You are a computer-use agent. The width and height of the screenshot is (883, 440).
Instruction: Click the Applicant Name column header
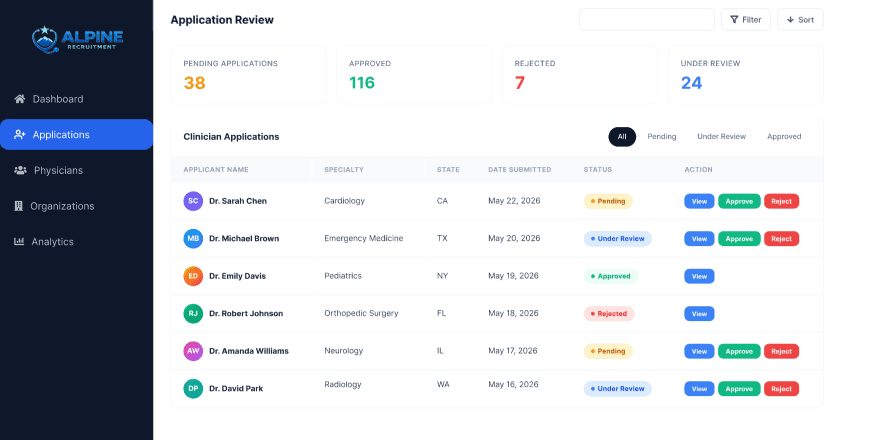[x=216, y=170]
